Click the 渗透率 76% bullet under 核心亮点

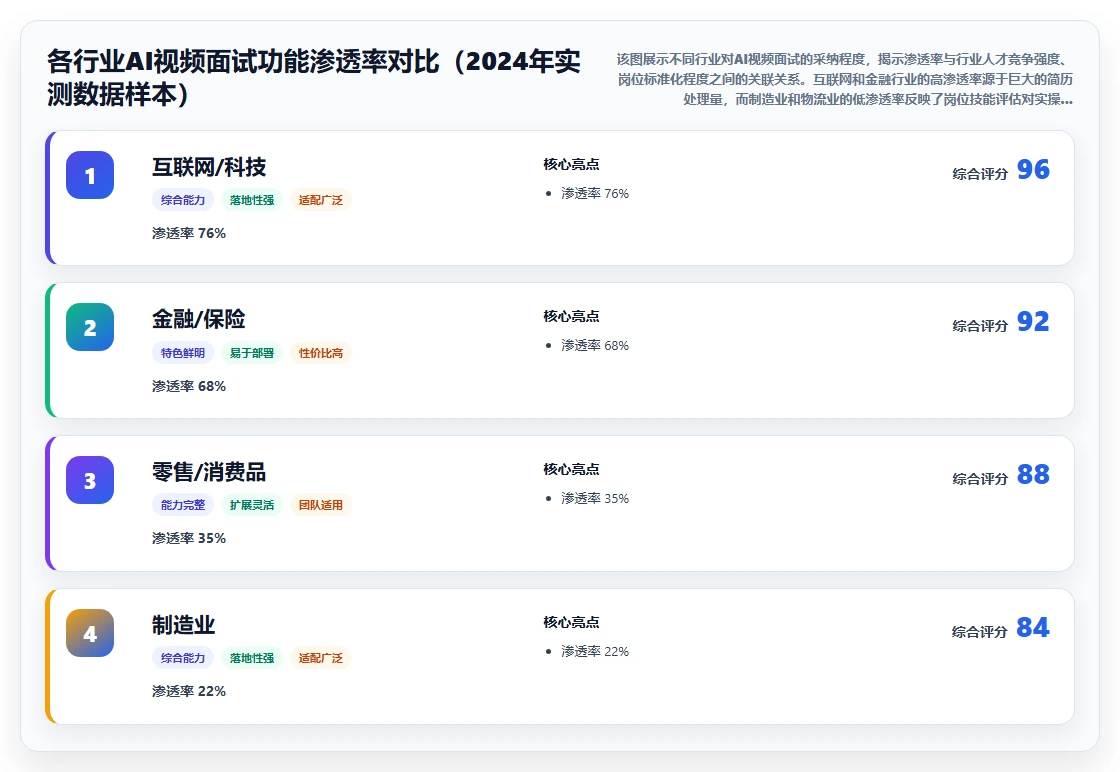pos(594,194)
